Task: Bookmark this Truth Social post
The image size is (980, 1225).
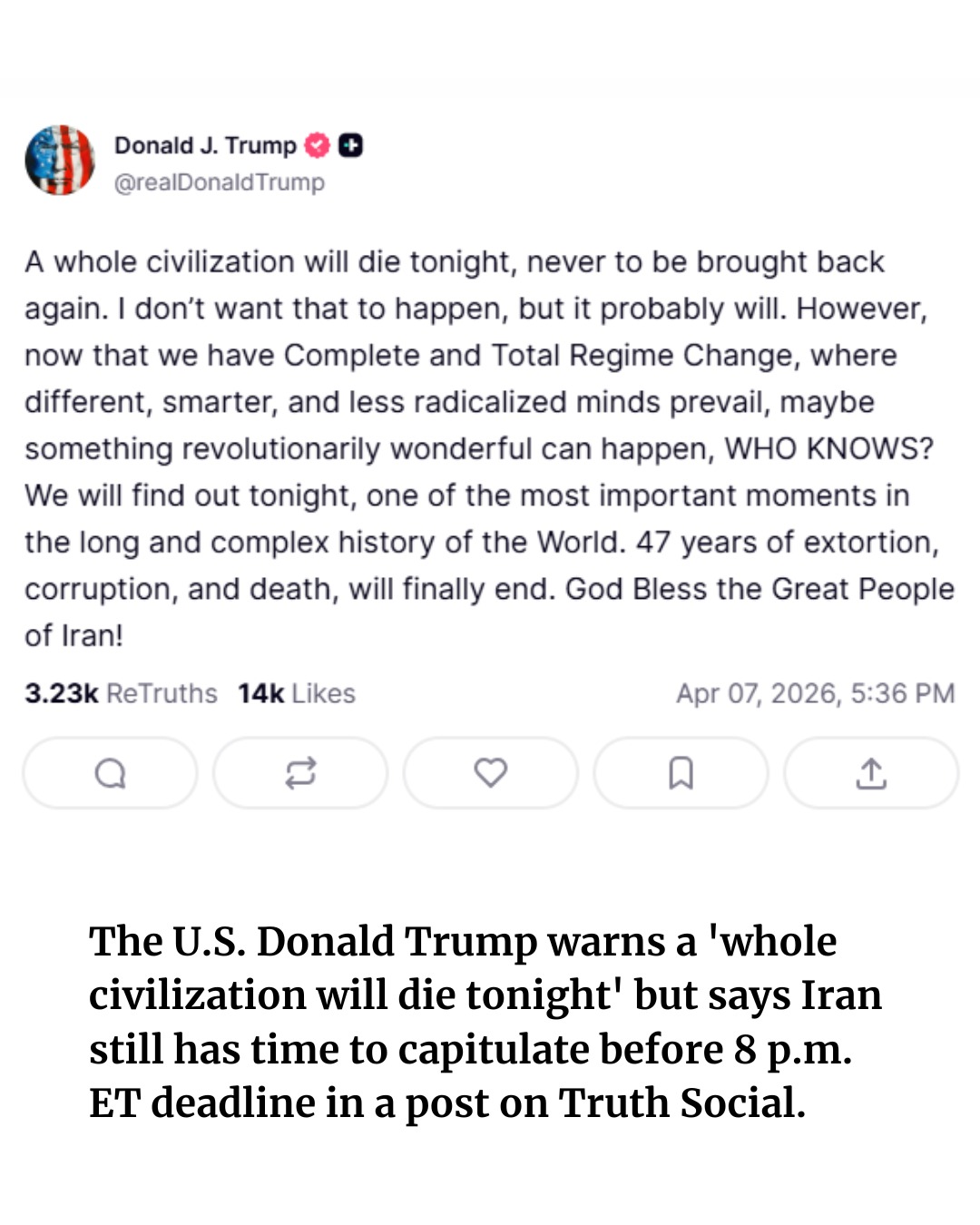Action: (681, 773)
